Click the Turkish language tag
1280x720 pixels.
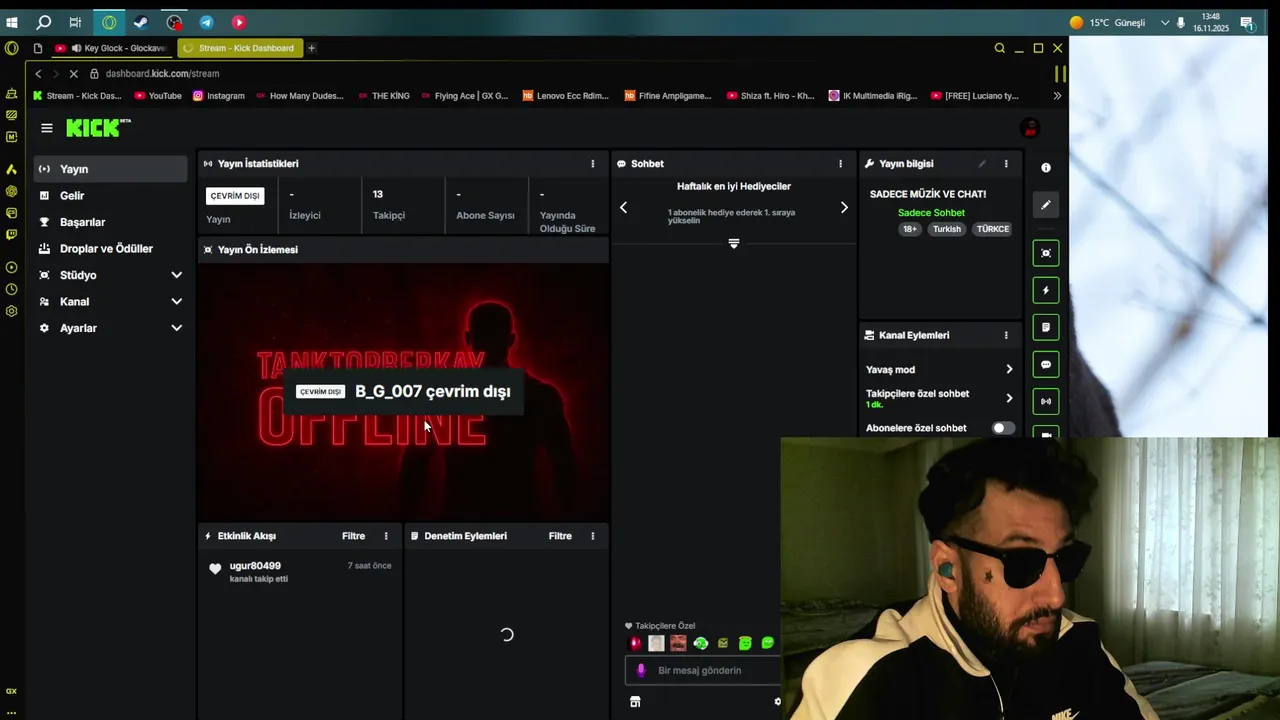pos(947,229)
